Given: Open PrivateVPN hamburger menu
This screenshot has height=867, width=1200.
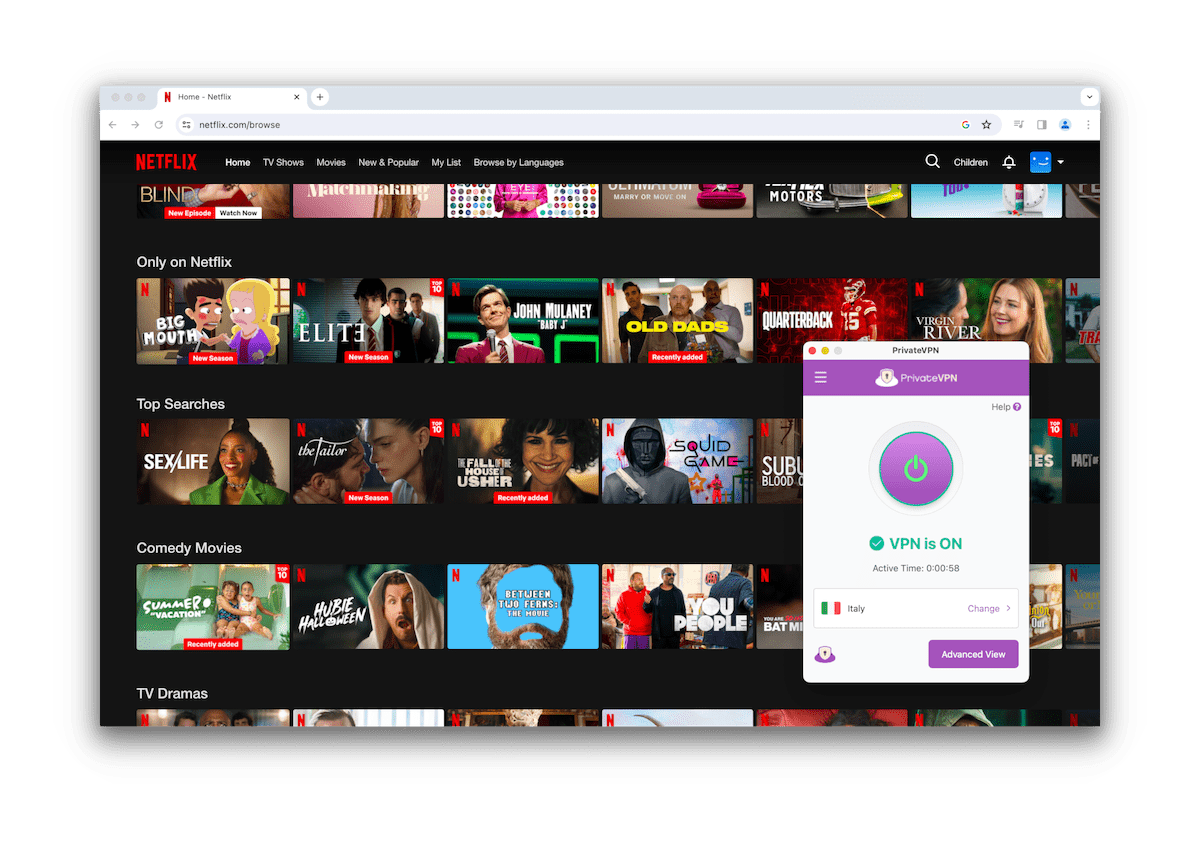Looking at the screenshot, I should click(x=821, y=378).
